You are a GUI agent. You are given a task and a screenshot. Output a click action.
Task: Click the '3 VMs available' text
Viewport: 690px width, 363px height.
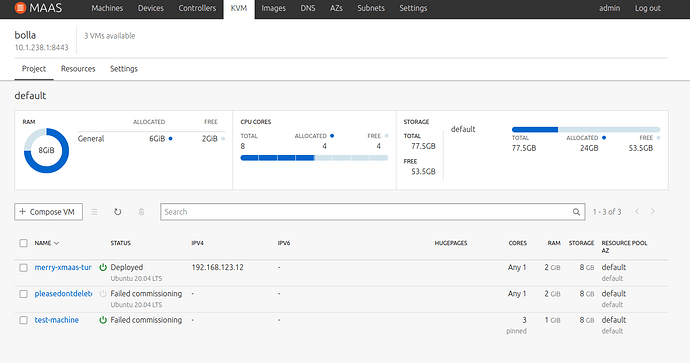pos(110,36)
